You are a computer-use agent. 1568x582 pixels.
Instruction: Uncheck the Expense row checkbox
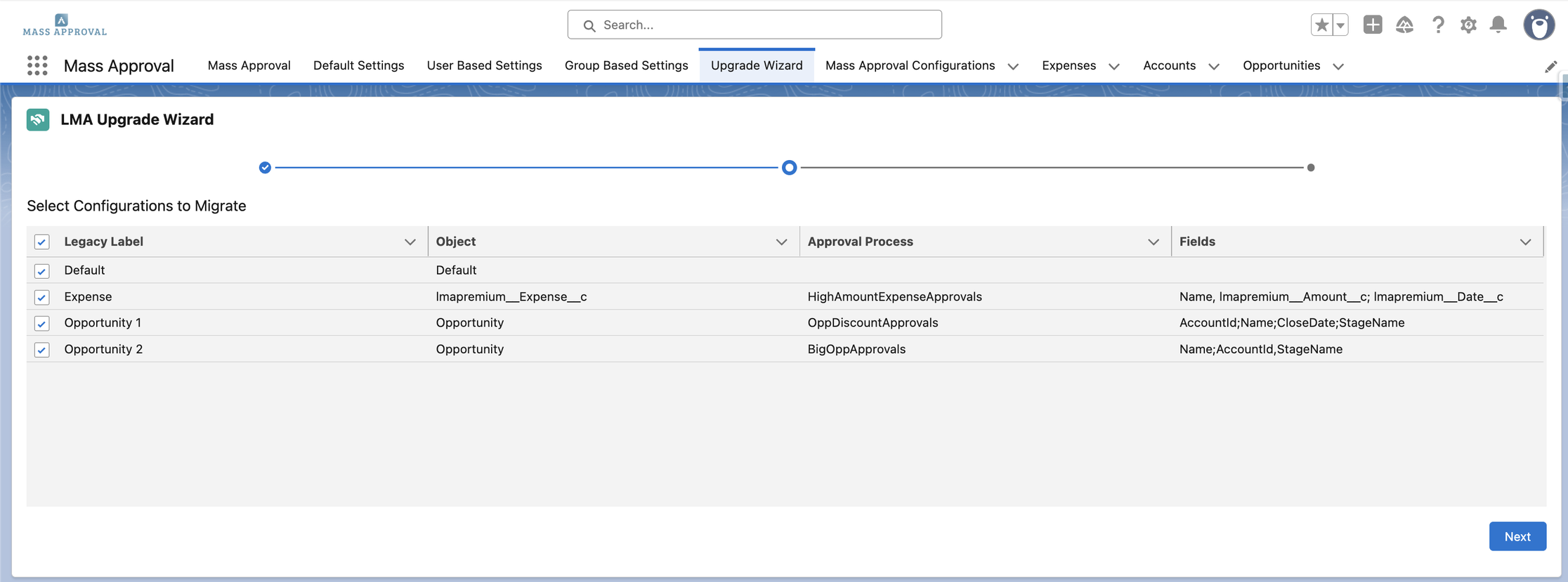click(x=42, y=297)
